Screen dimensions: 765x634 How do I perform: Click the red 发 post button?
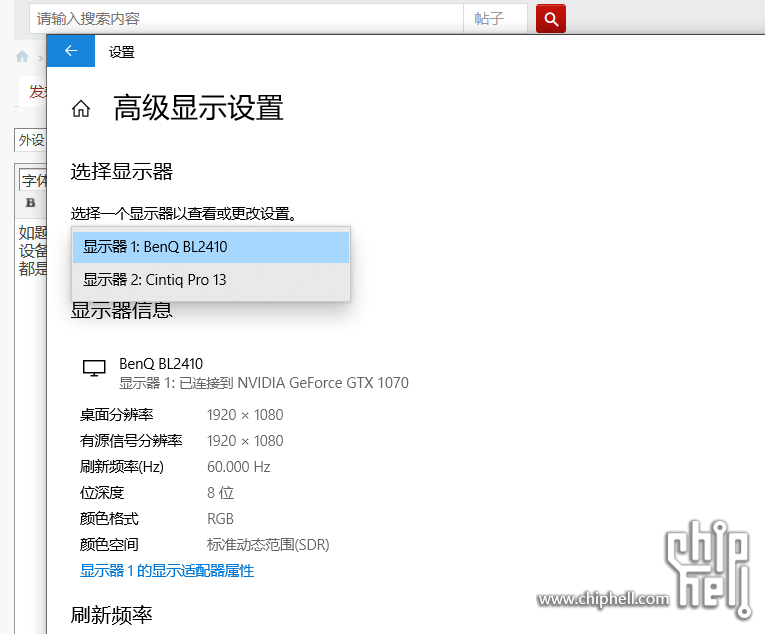coord(36,92)
